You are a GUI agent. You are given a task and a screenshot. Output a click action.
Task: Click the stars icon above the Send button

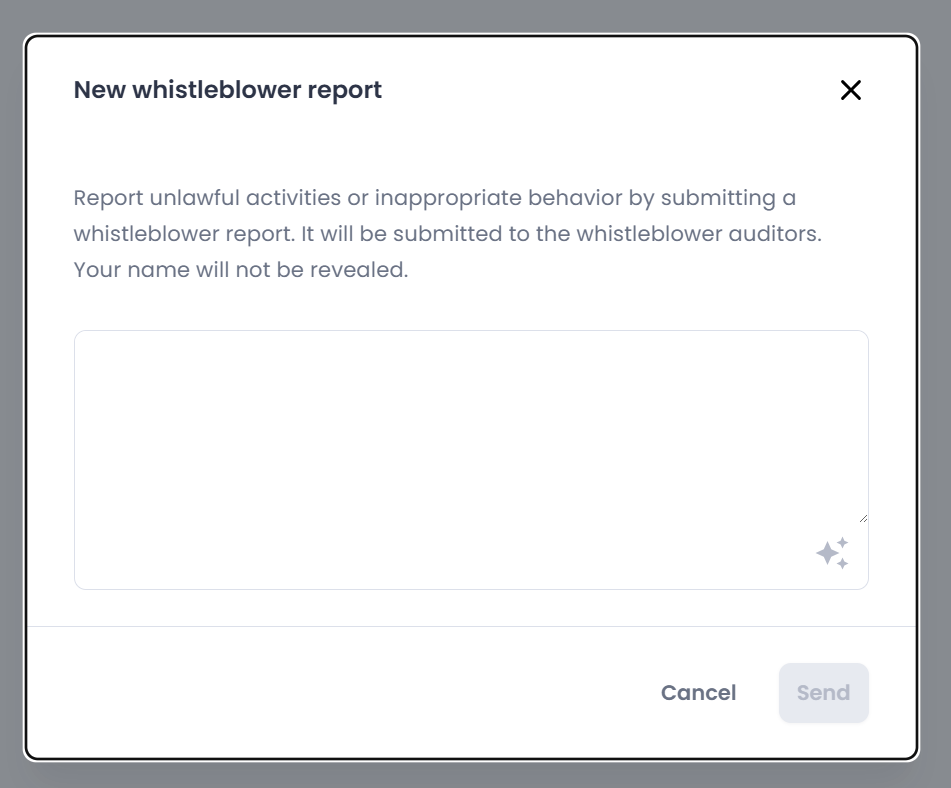(832, 553)
